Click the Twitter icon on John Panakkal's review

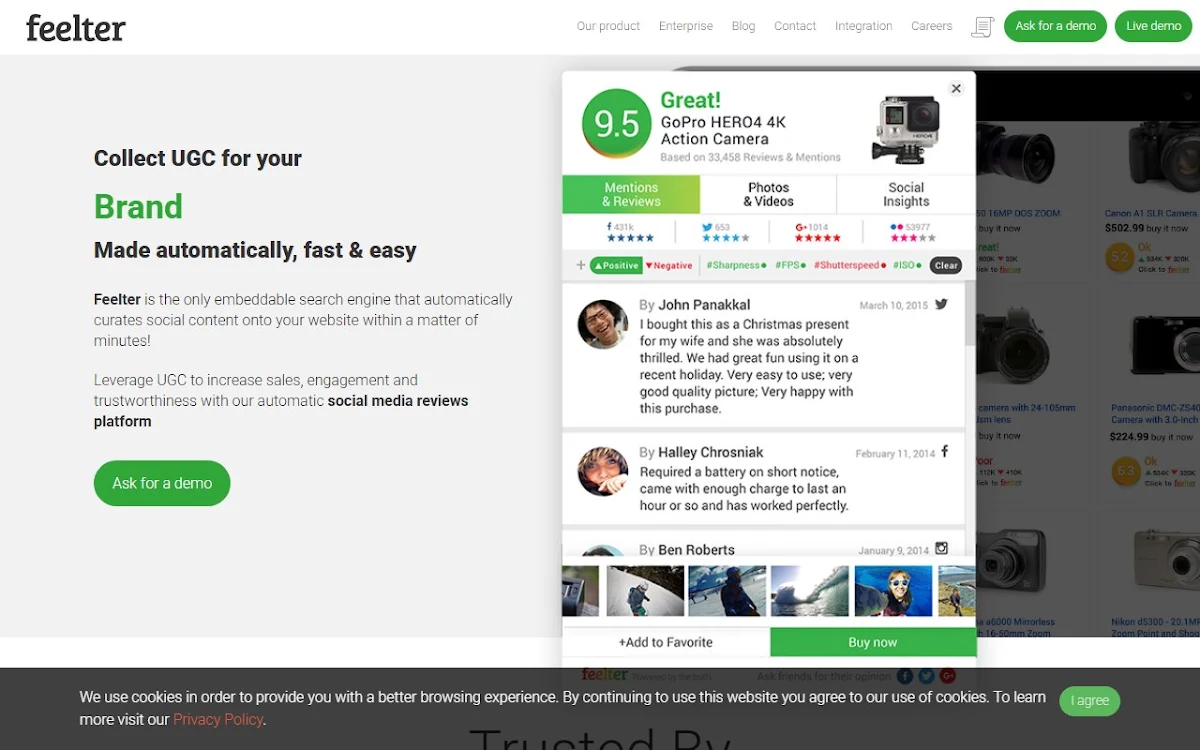point(941,304)
